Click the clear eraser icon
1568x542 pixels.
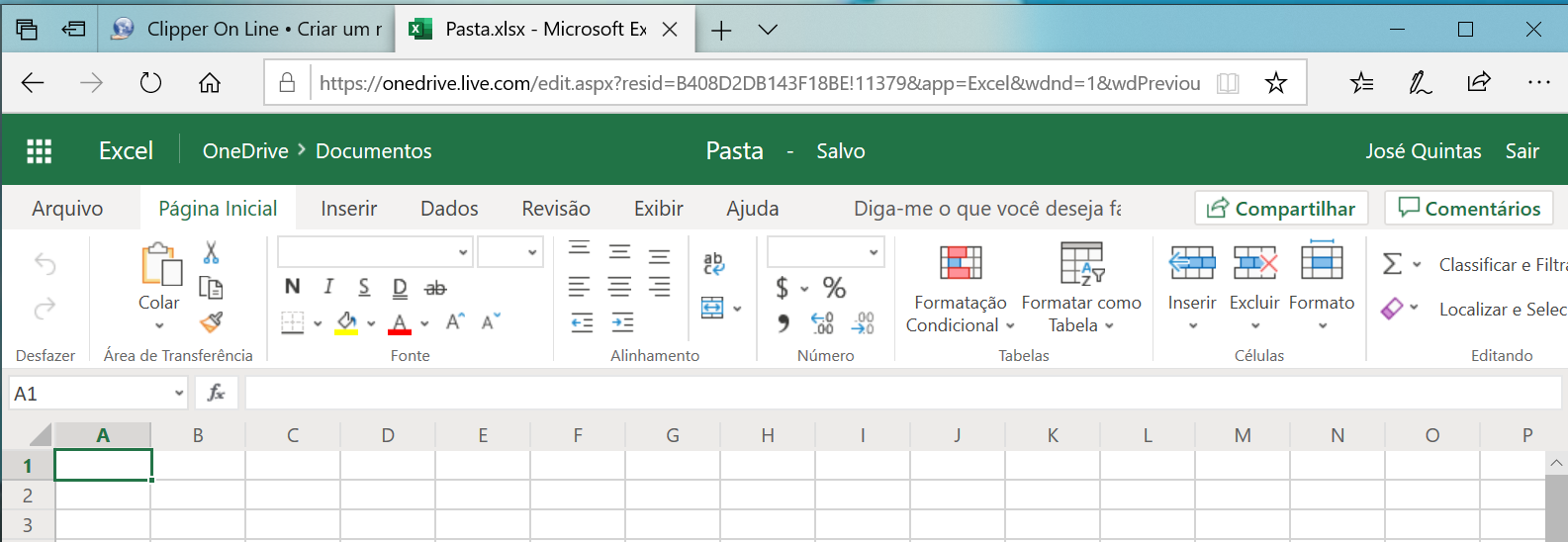1392,309
